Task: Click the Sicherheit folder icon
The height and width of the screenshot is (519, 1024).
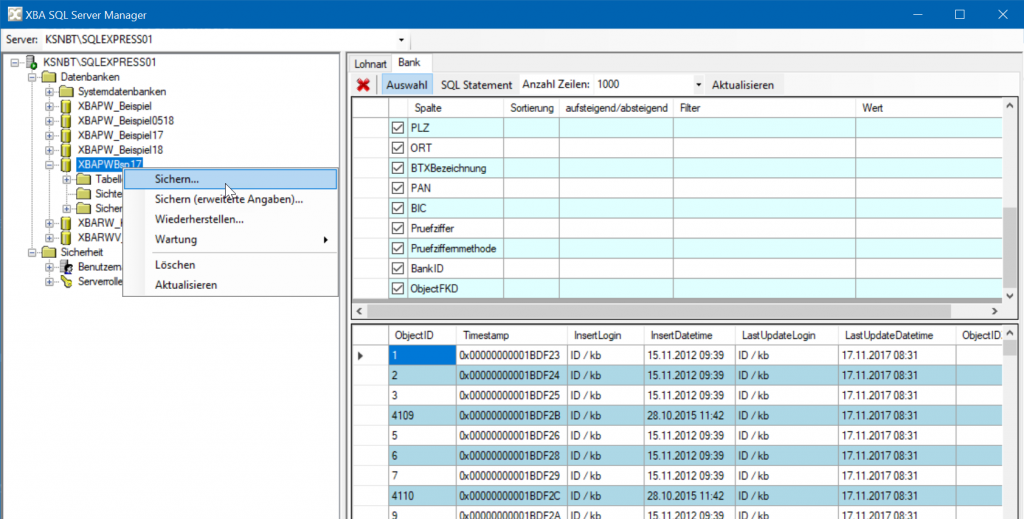Action: (50, 253)
